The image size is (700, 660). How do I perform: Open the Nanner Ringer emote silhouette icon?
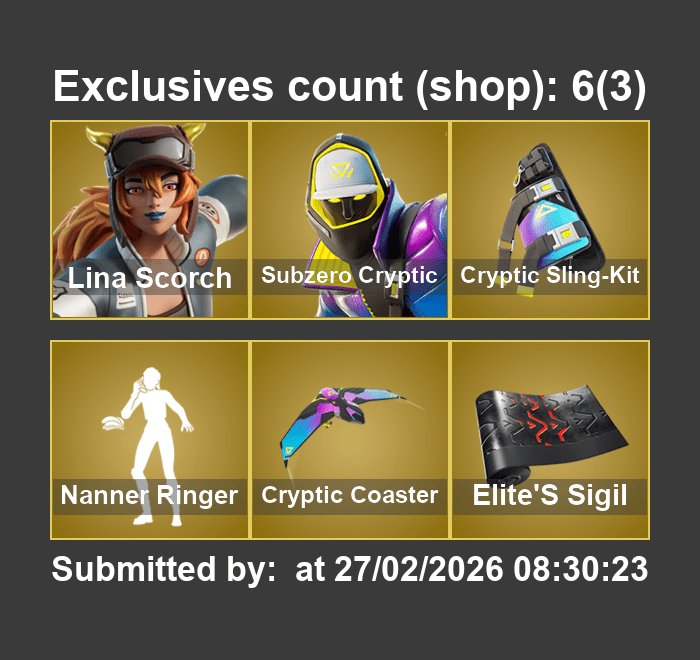pyautogui.click(x=150, y=440)
